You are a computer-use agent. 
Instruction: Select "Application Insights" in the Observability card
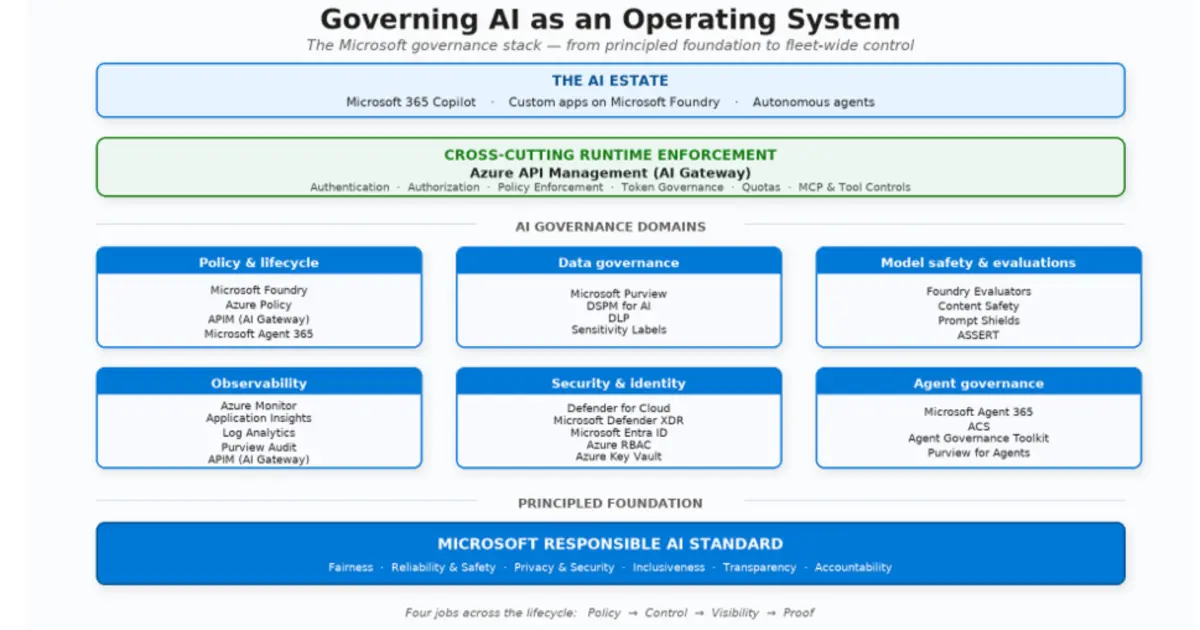click(259, 419)
